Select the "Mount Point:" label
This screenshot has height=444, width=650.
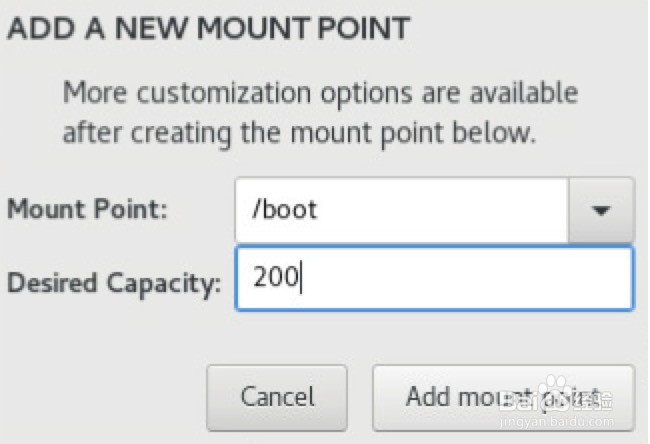89,210
